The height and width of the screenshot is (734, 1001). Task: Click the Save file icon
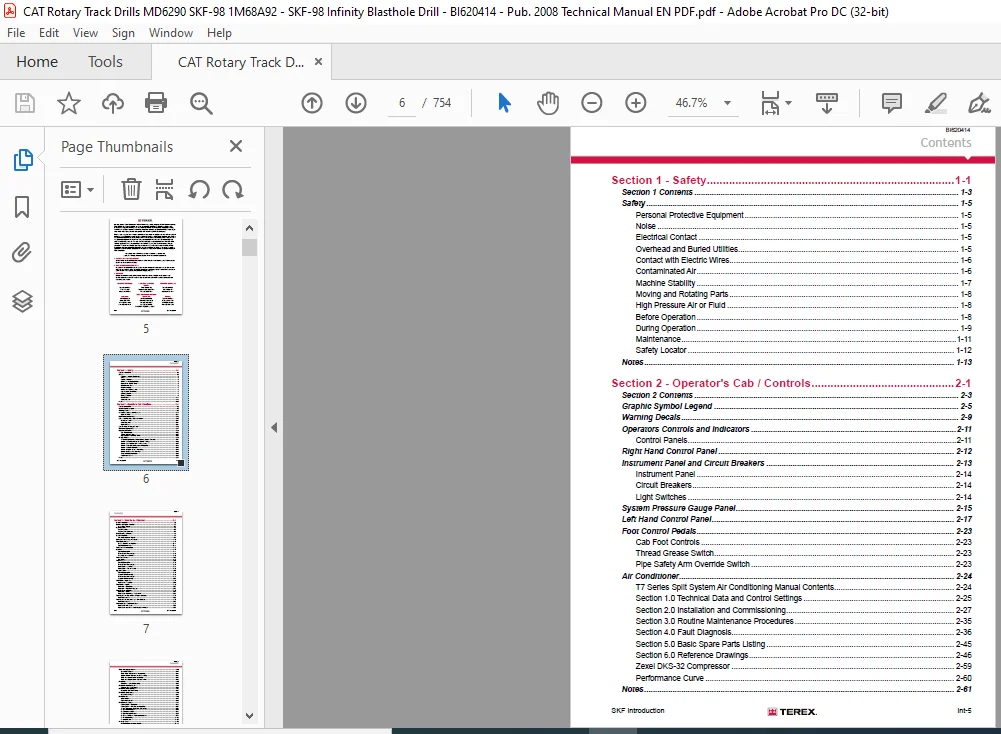[25, 103]
